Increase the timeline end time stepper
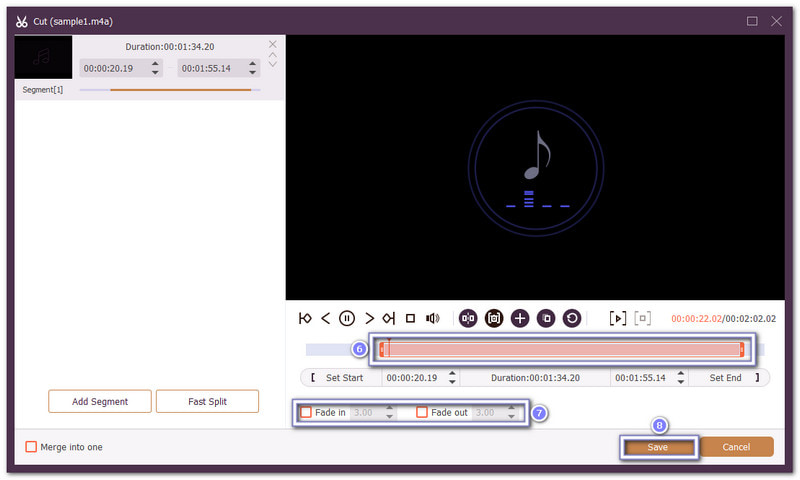 (681, 374)
